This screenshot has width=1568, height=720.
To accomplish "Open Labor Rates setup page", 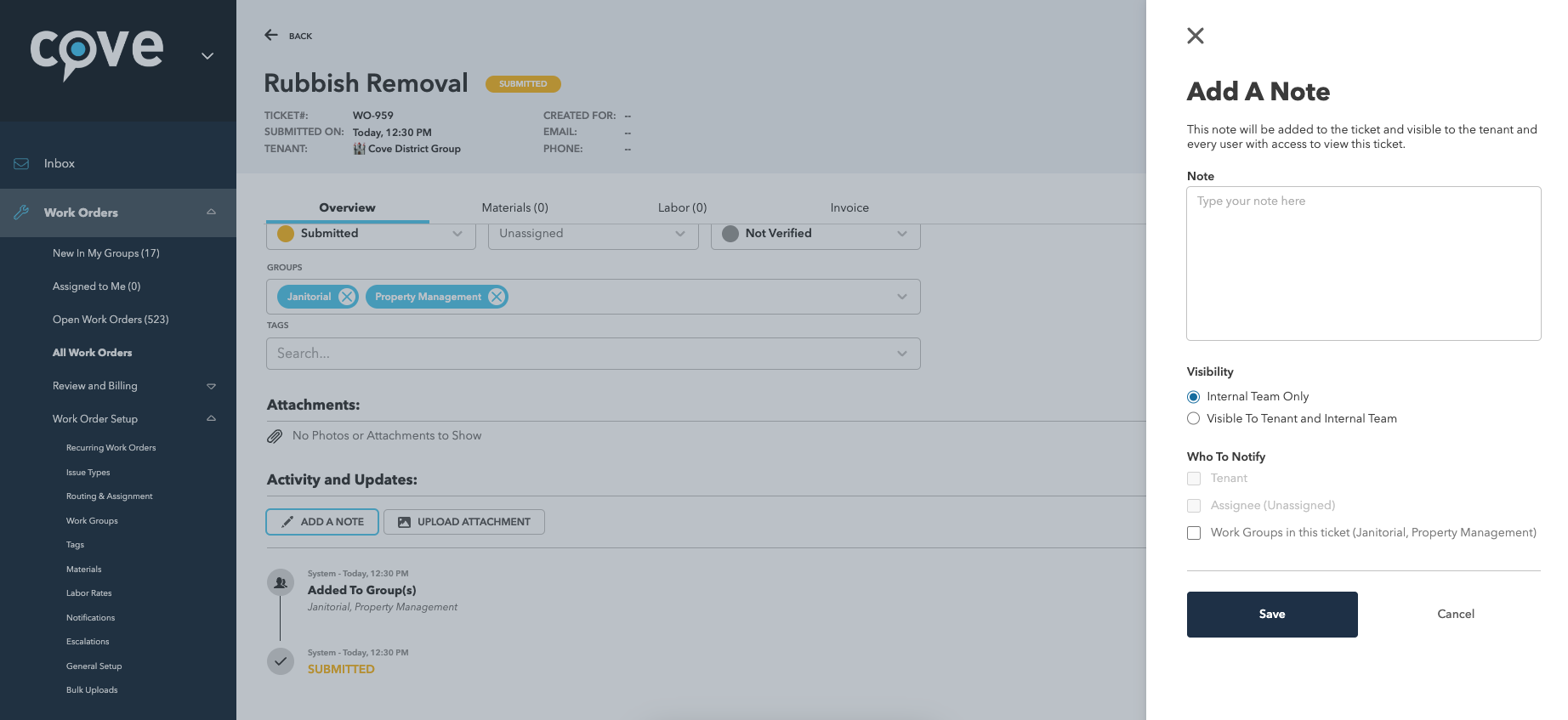I will click(x=88, y=593).
